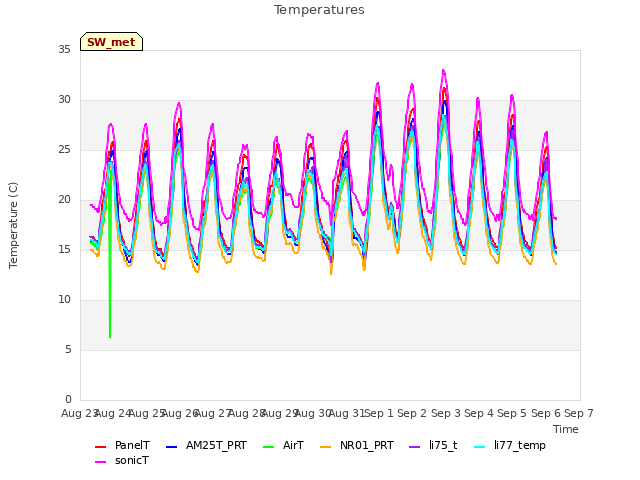Viewport: 640px width, 480px height.
Task: Click the 35 y-axis tick label
Action: coord(64,50)
